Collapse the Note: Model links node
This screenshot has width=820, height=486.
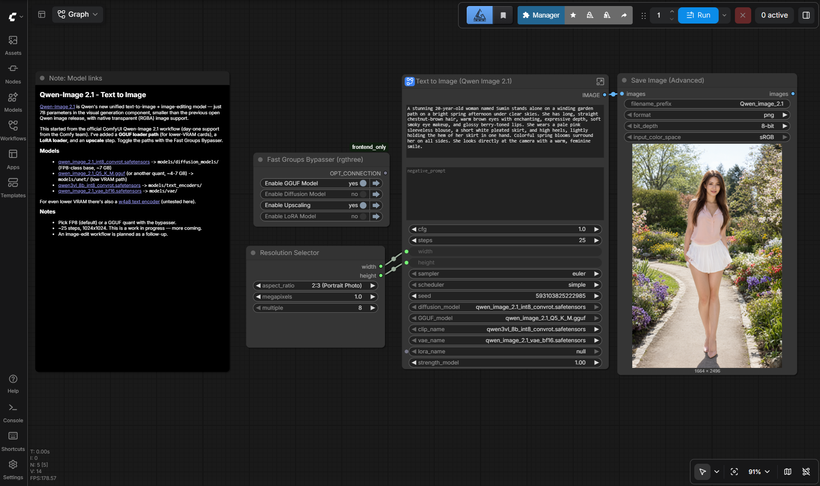coord(42,78)
